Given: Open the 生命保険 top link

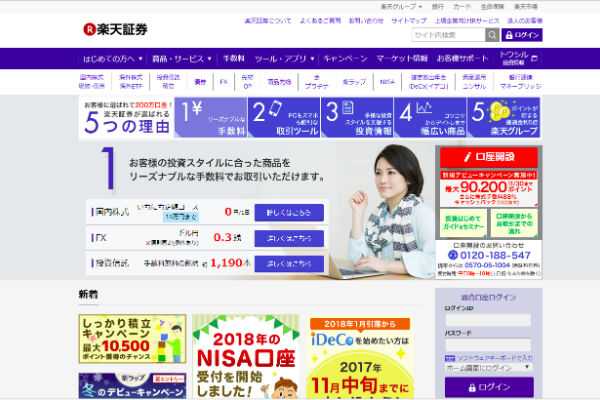Looking at the screenshot, I should pos(492,7).
